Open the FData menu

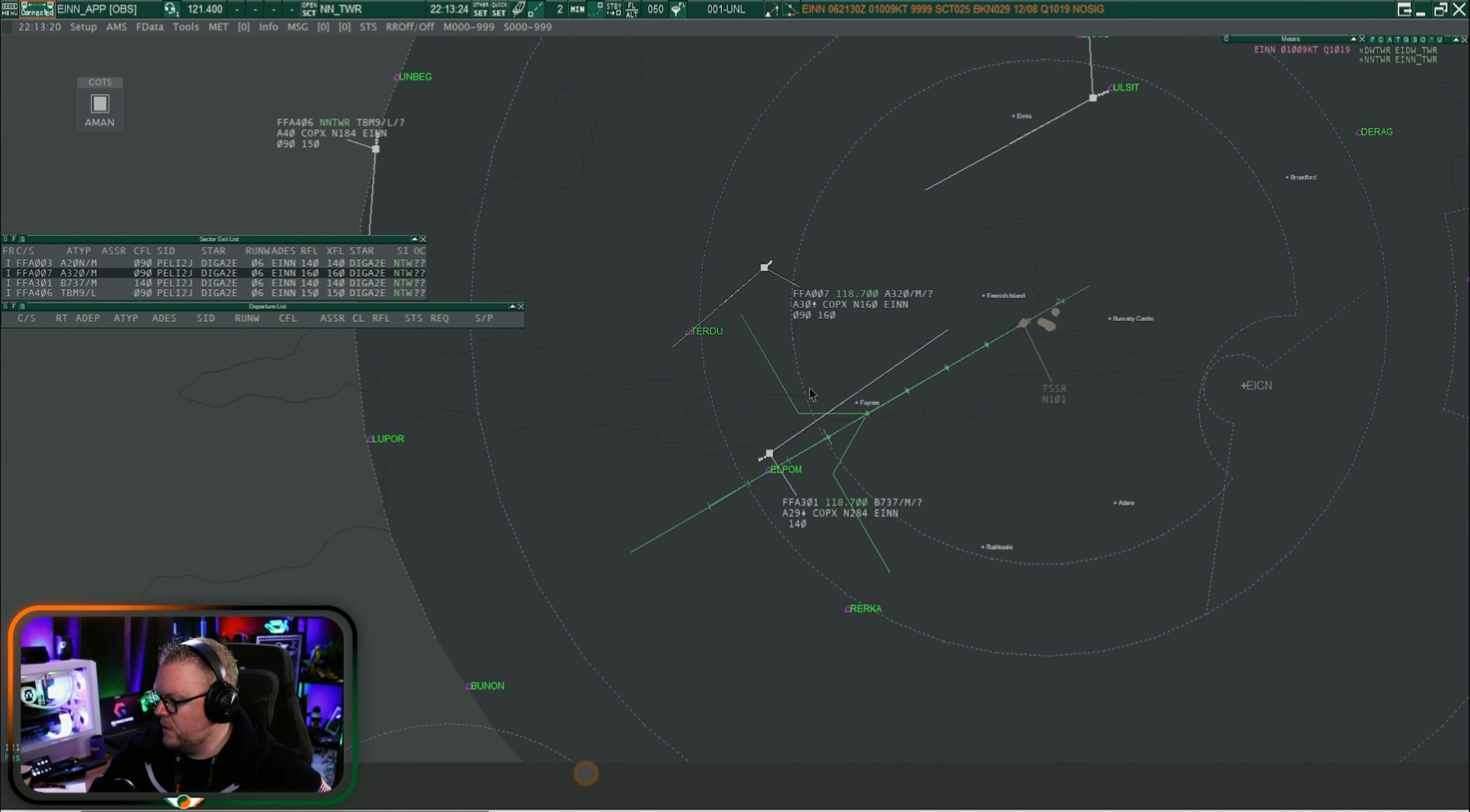(149, 26)
